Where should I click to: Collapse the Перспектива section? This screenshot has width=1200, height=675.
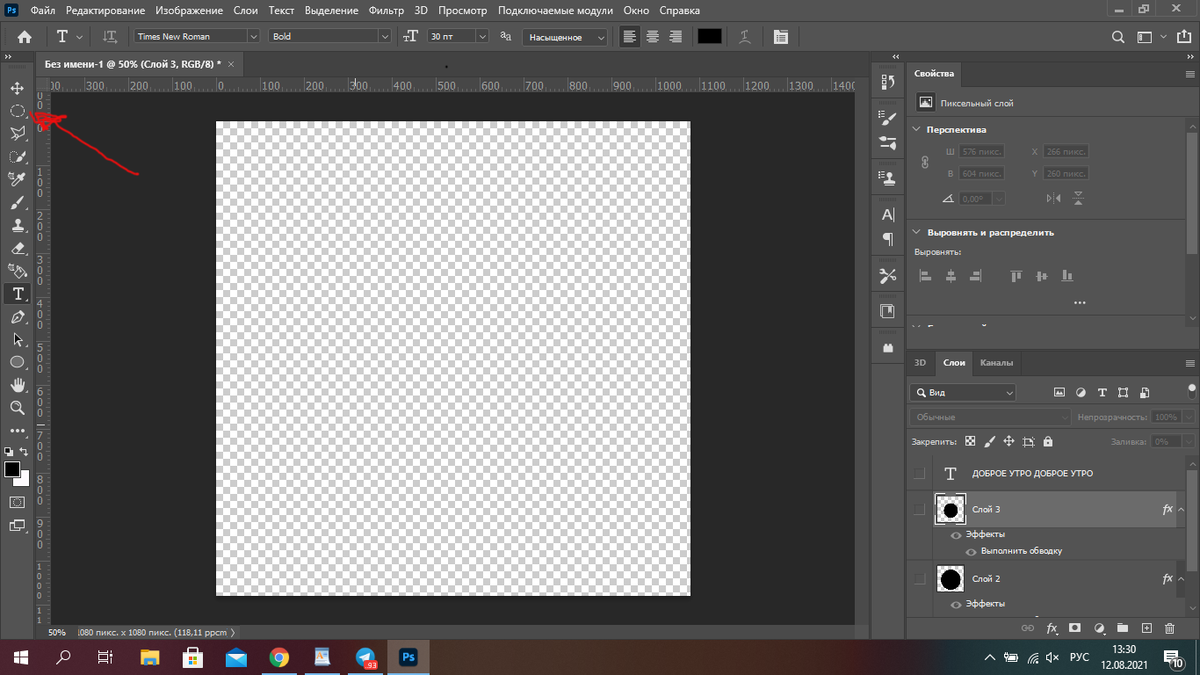[918, 130]
